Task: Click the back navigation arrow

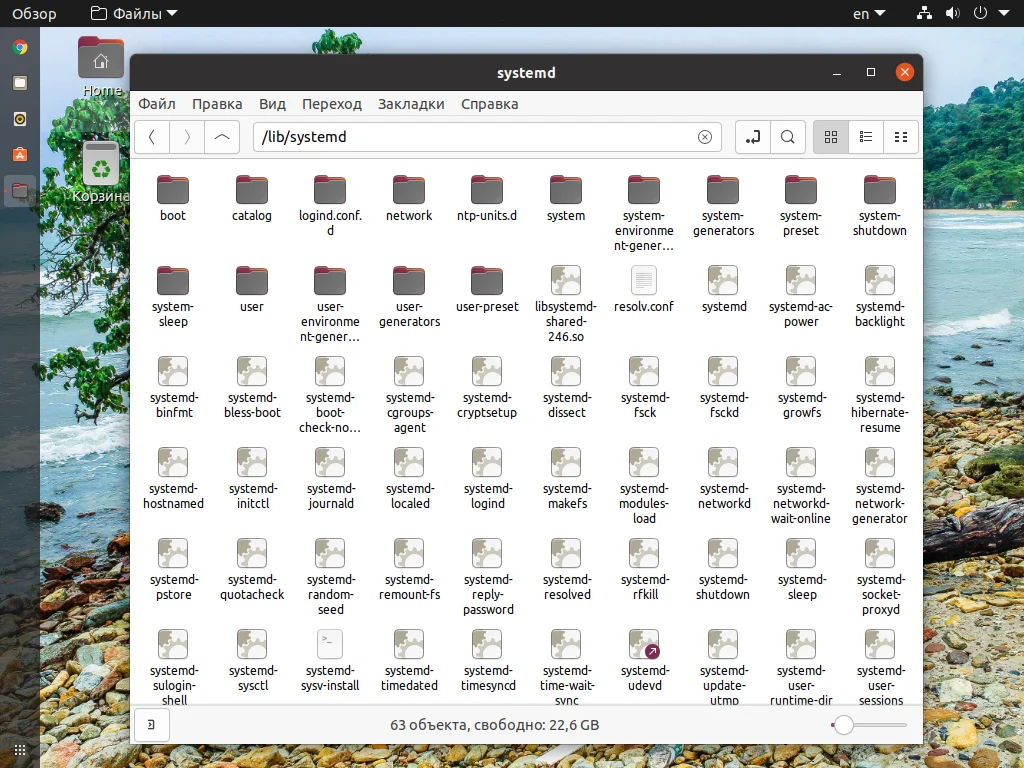Action: click(152, 137)
